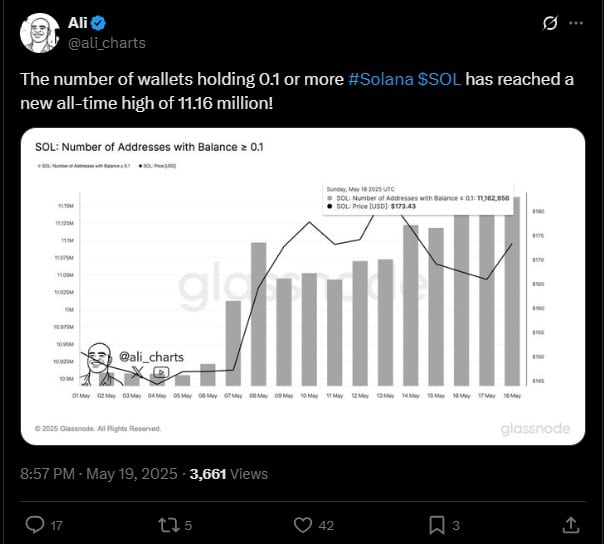Open the three-dot more options menu
The height and width of the screenshot is (544, 604).
tap(576, 23)
